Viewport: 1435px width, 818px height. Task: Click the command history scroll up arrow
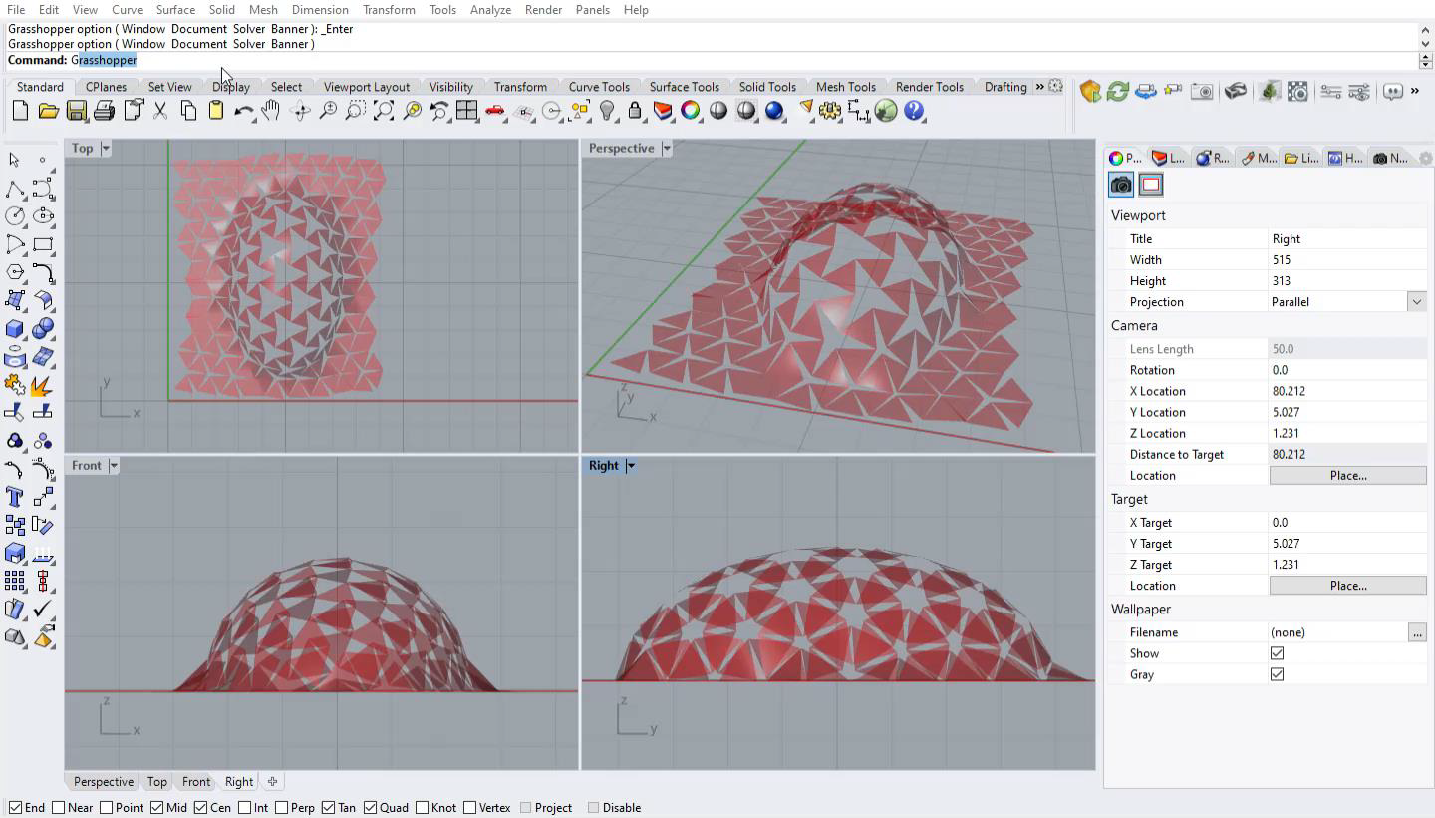coord(1425,30)
